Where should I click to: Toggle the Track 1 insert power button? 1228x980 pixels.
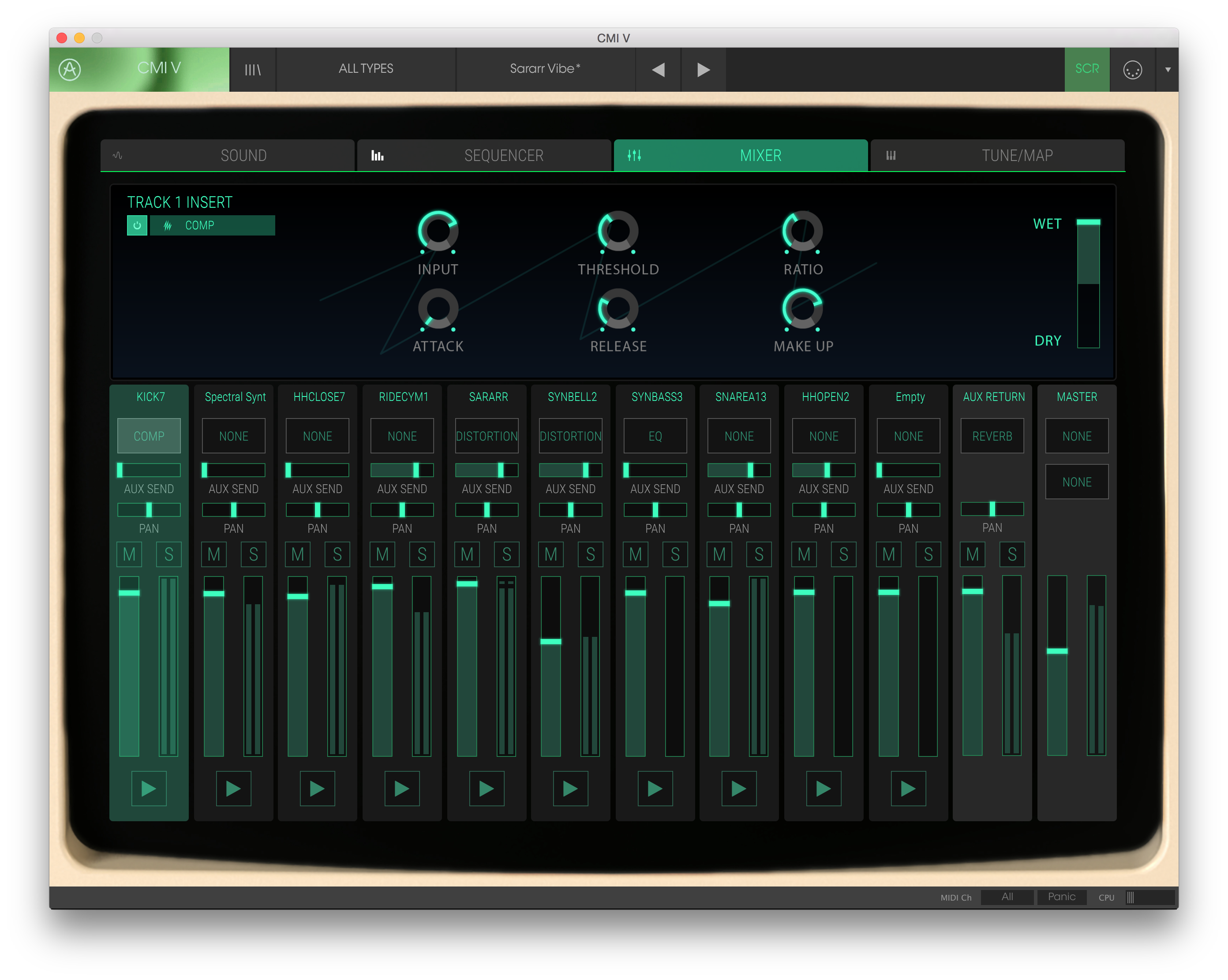[137, 225]
